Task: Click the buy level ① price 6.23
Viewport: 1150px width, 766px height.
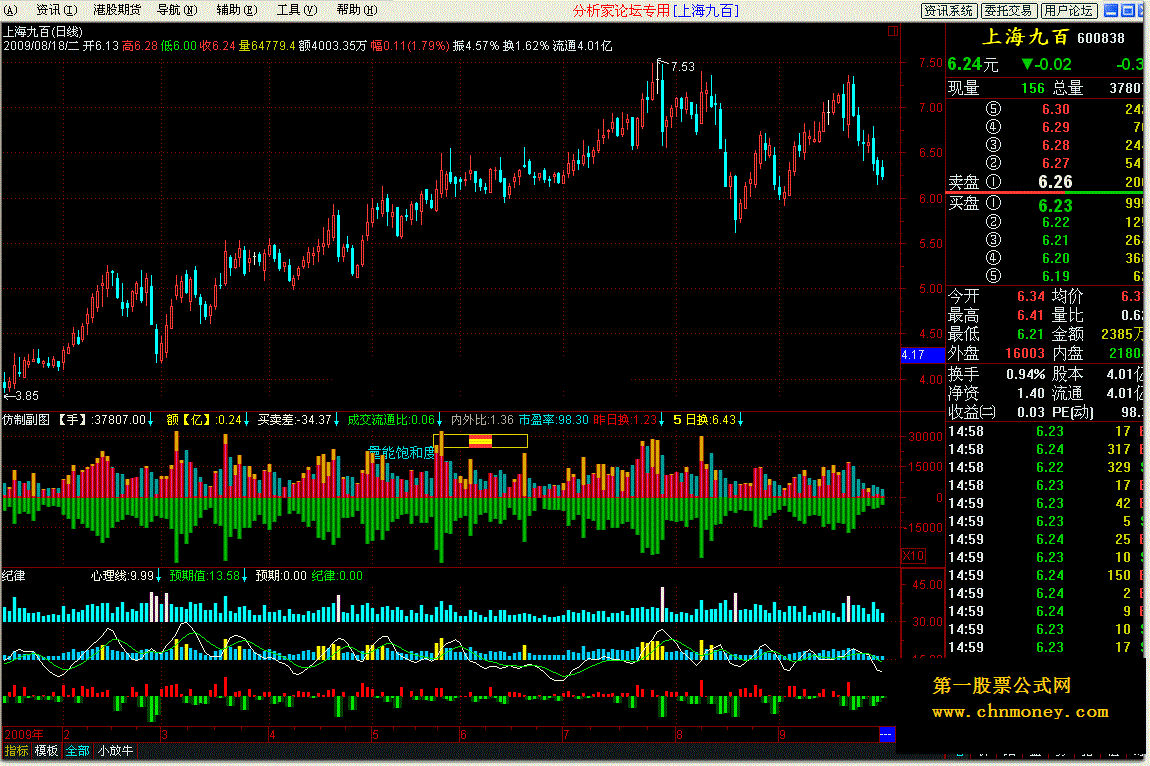Action: (x=1055, y=206)
